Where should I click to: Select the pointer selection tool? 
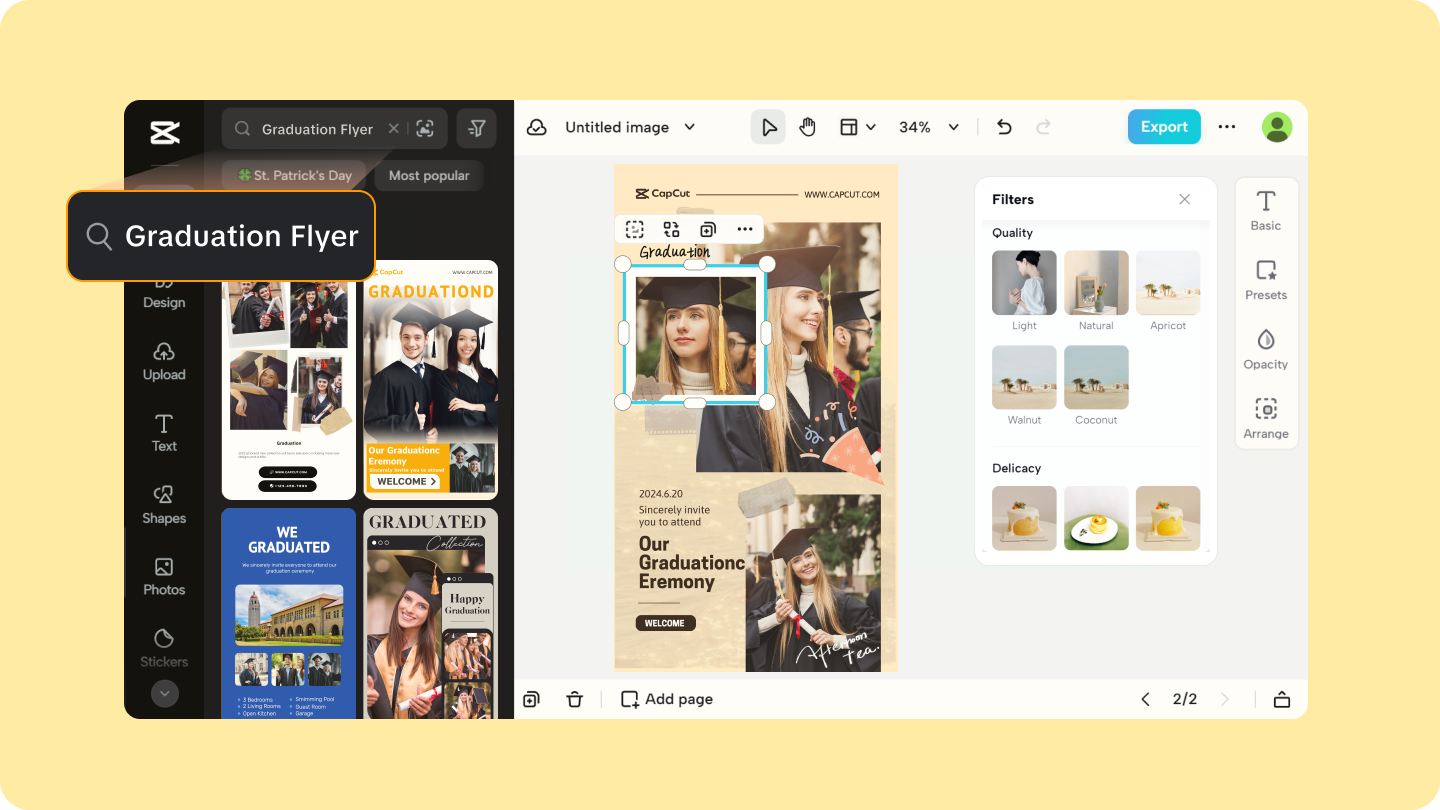768,127
